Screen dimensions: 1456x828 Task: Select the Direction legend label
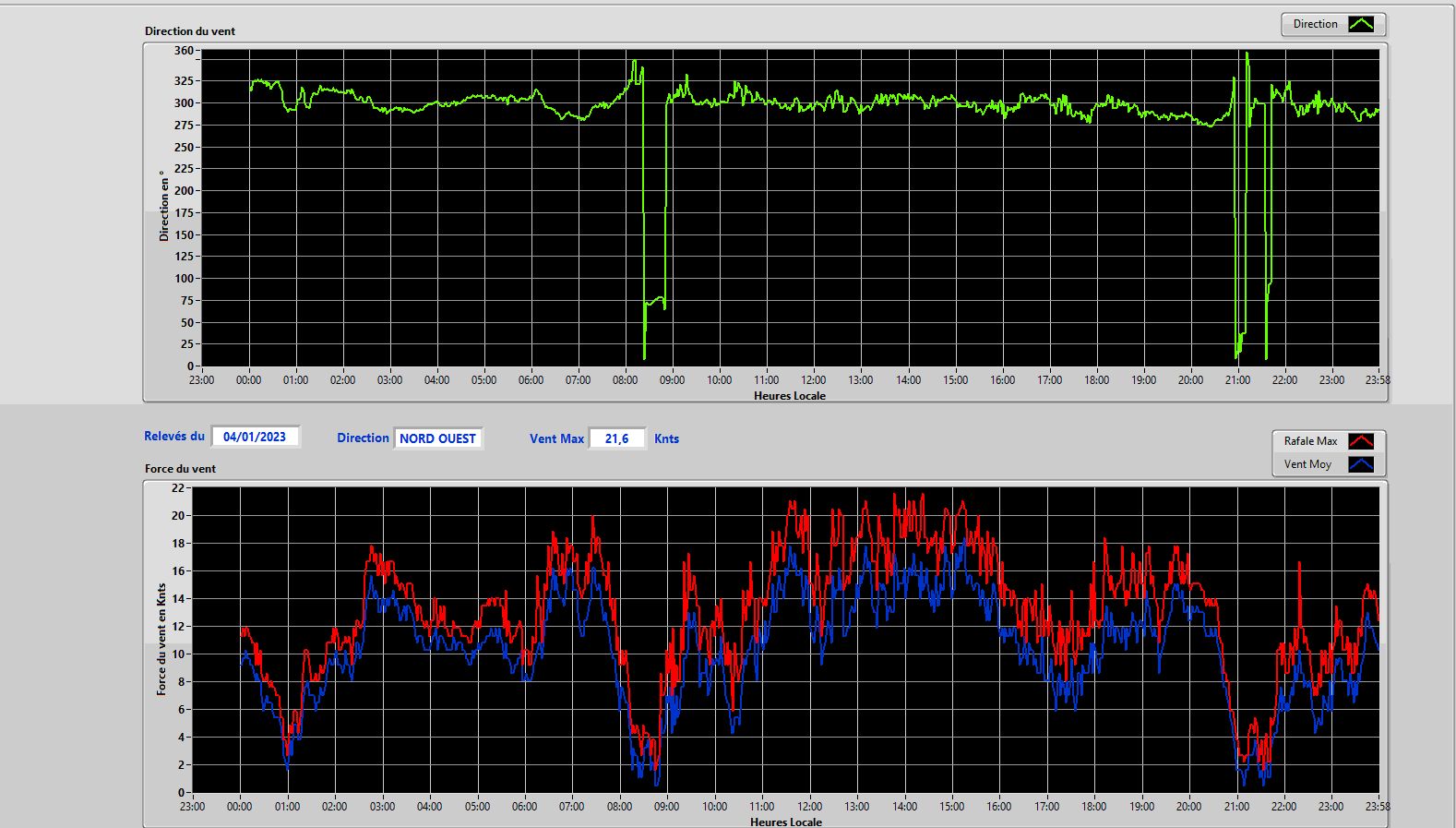tap(1315, 24)
